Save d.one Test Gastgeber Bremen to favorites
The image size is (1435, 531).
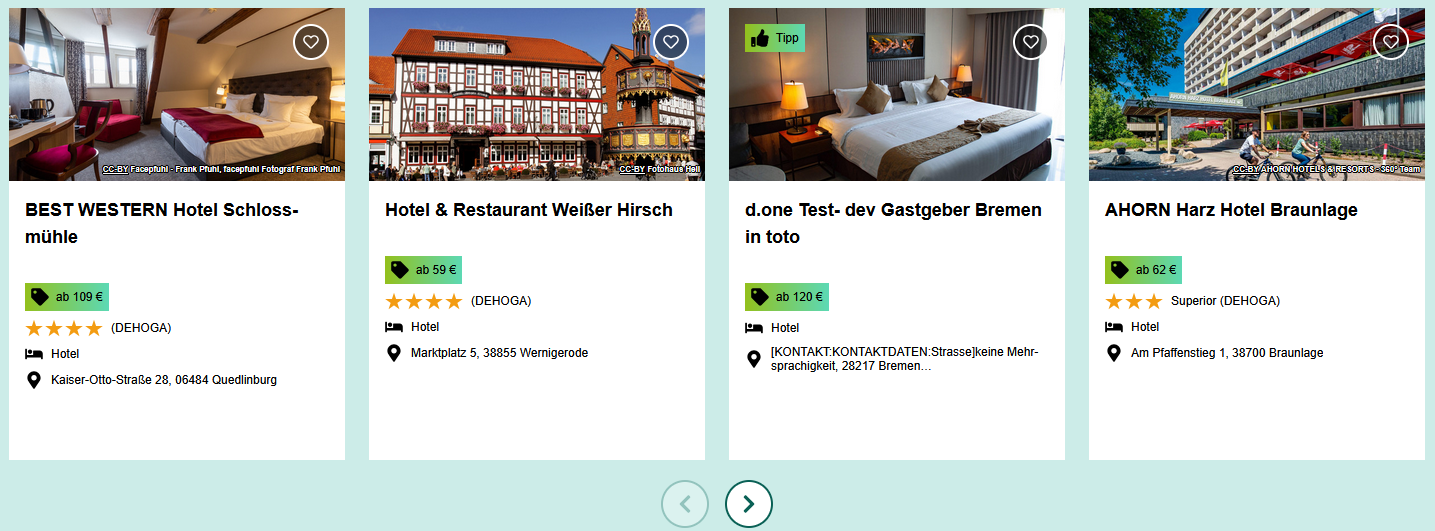(1031, 42)
